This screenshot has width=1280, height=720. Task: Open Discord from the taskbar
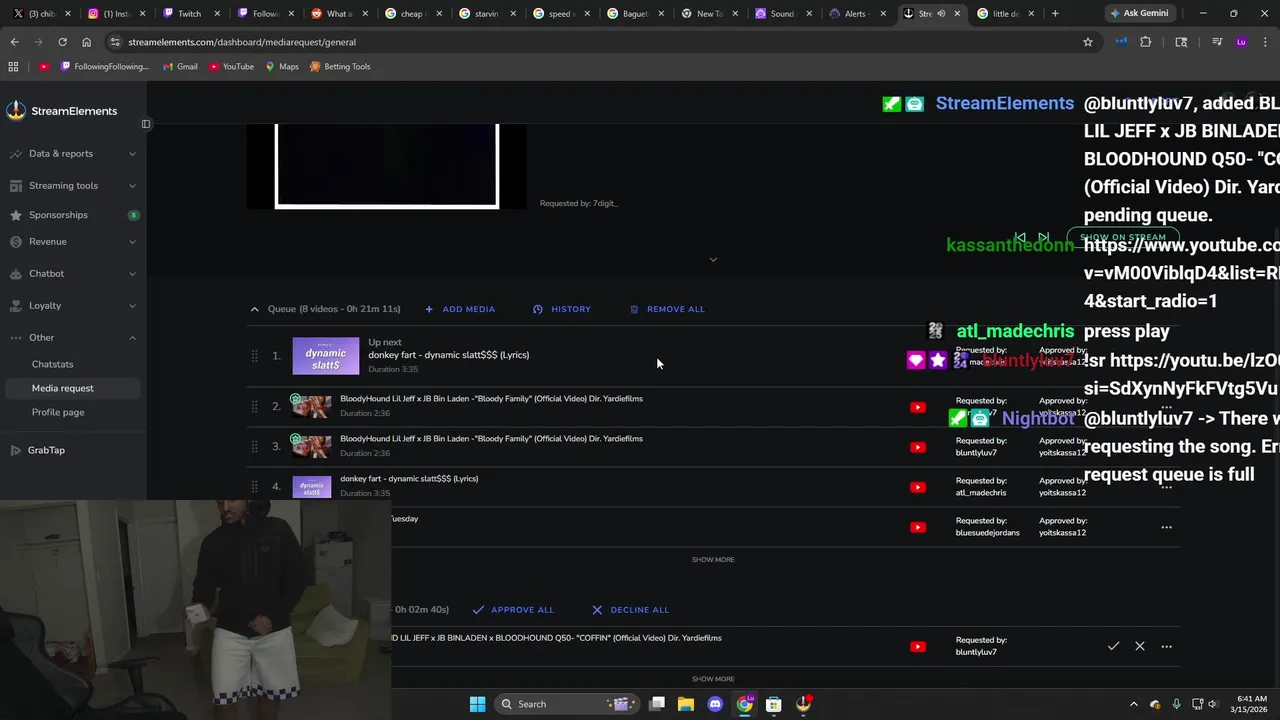click(715, 704)
